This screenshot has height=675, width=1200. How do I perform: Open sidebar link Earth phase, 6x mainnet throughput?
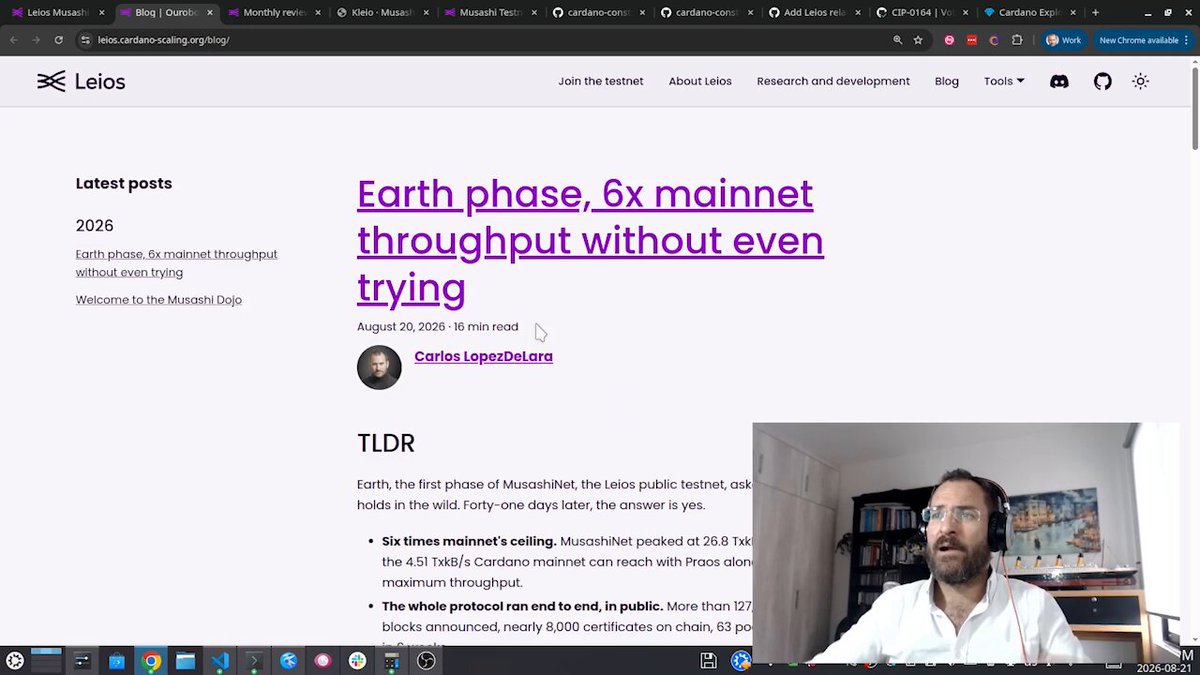(176, 263)
